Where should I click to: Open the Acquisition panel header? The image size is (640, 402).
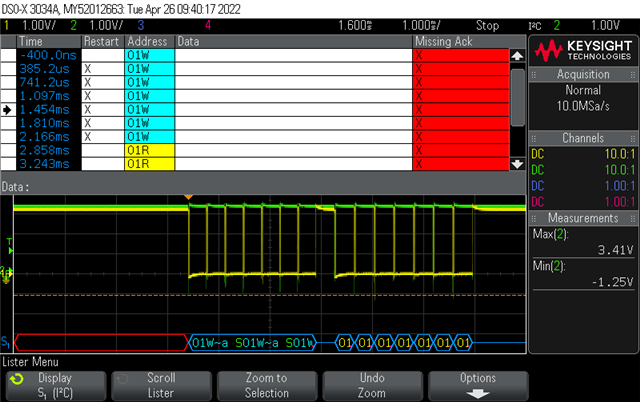[x=583, y=75]
